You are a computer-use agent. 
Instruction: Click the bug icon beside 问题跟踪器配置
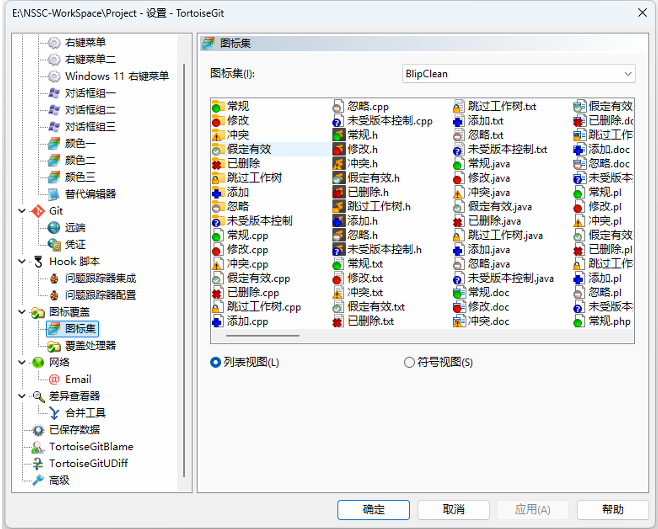point(54,295)
